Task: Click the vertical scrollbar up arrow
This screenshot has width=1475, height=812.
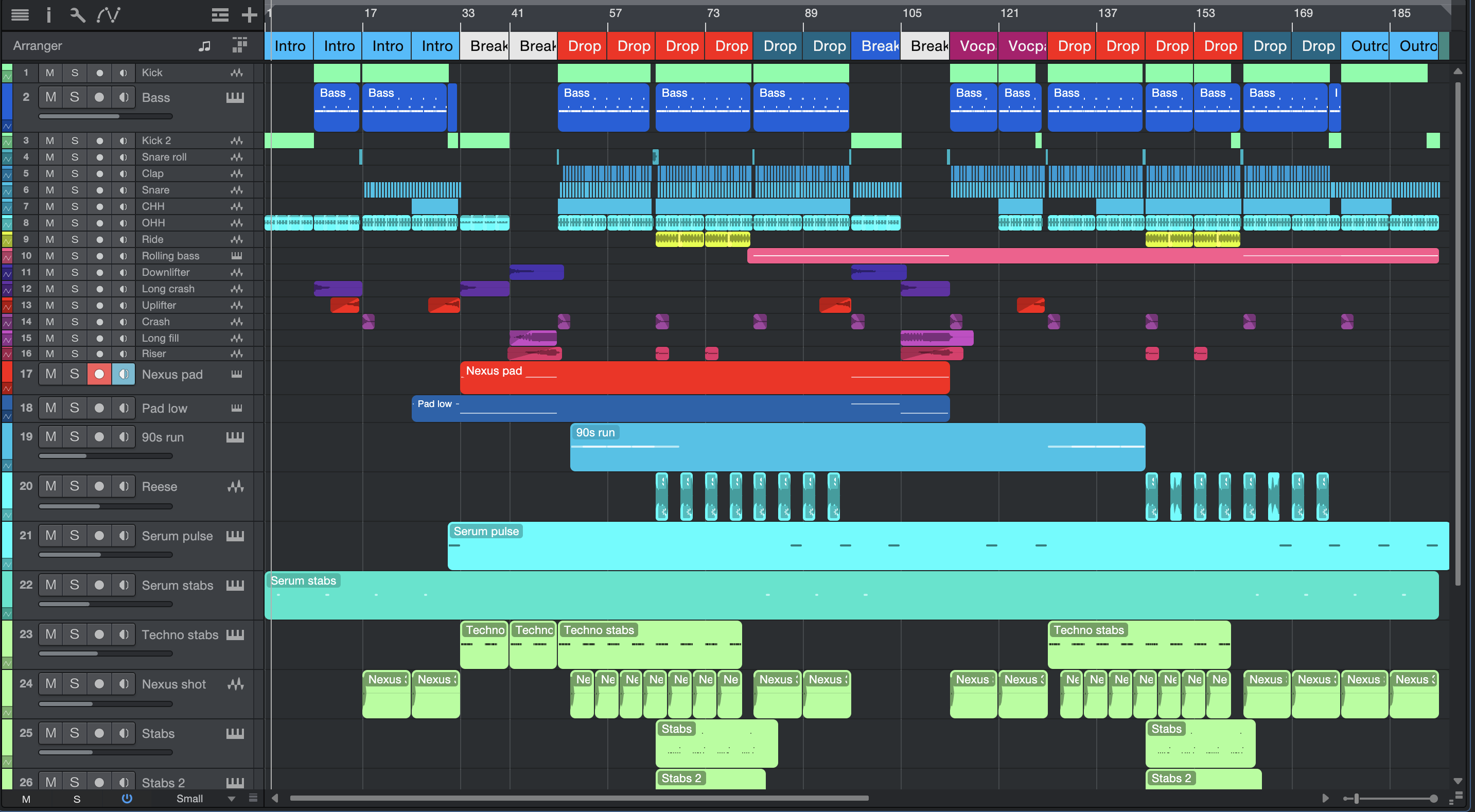Action: pos(1458,72)
